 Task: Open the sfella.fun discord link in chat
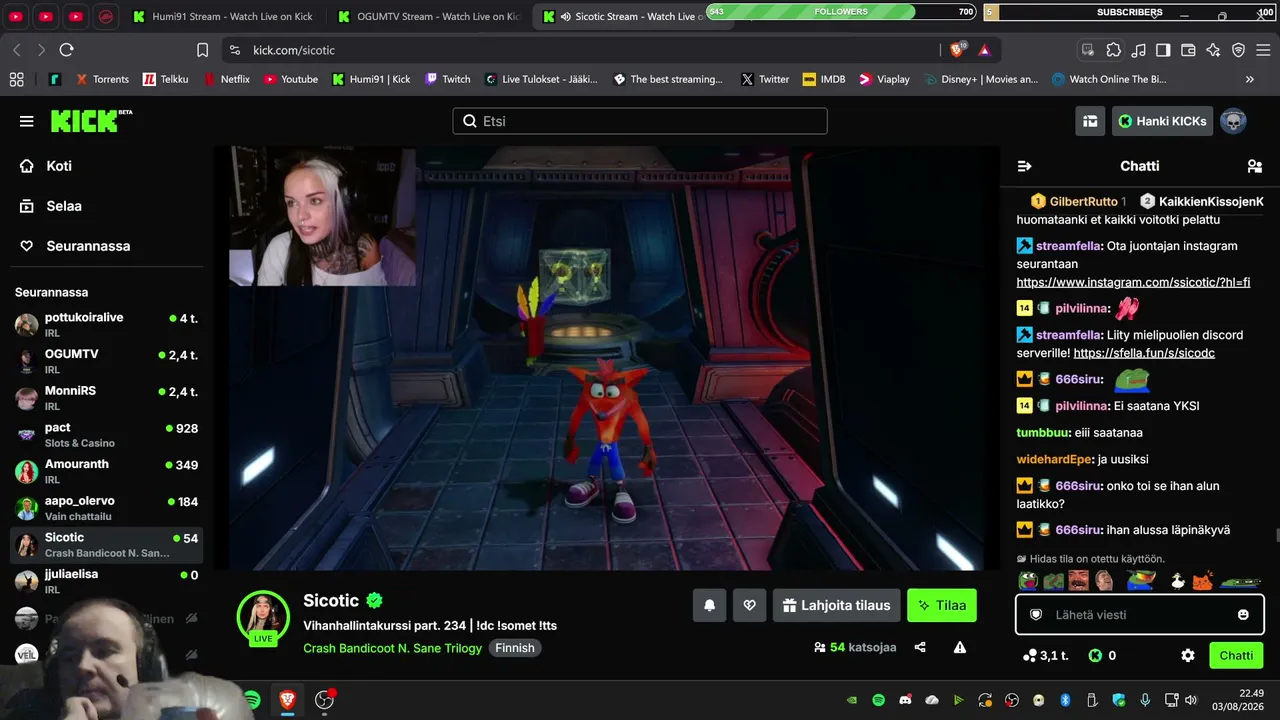pos(1144,353)
